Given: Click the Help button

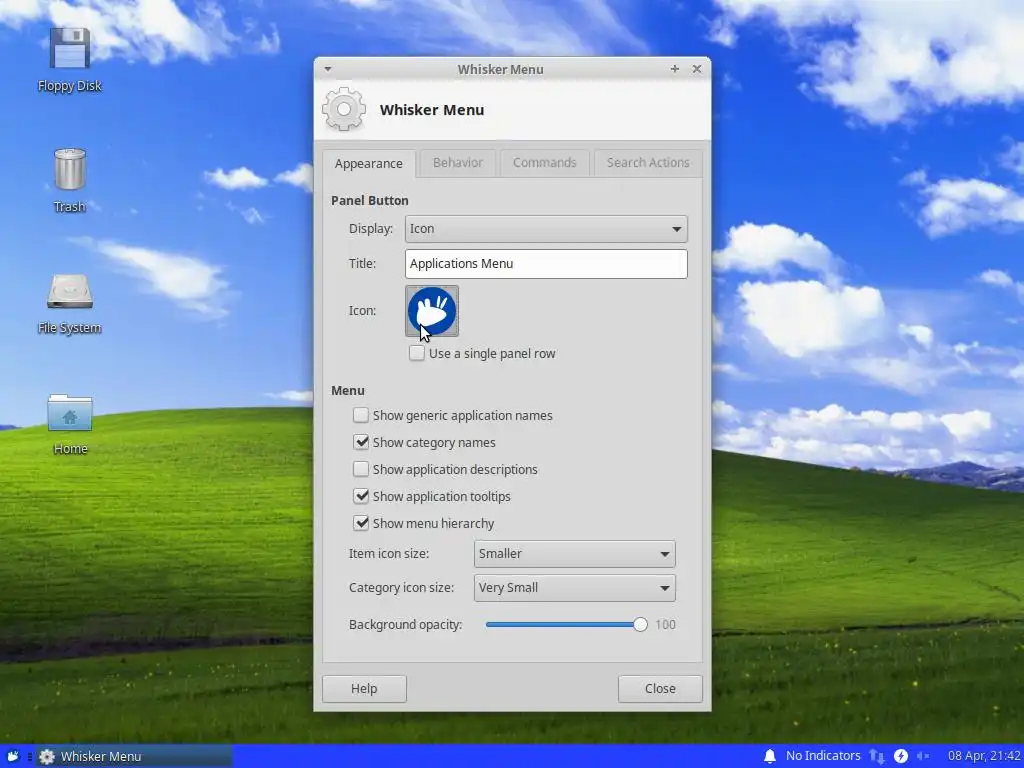Looking at the screenshot, I should [x=364, y=689].
